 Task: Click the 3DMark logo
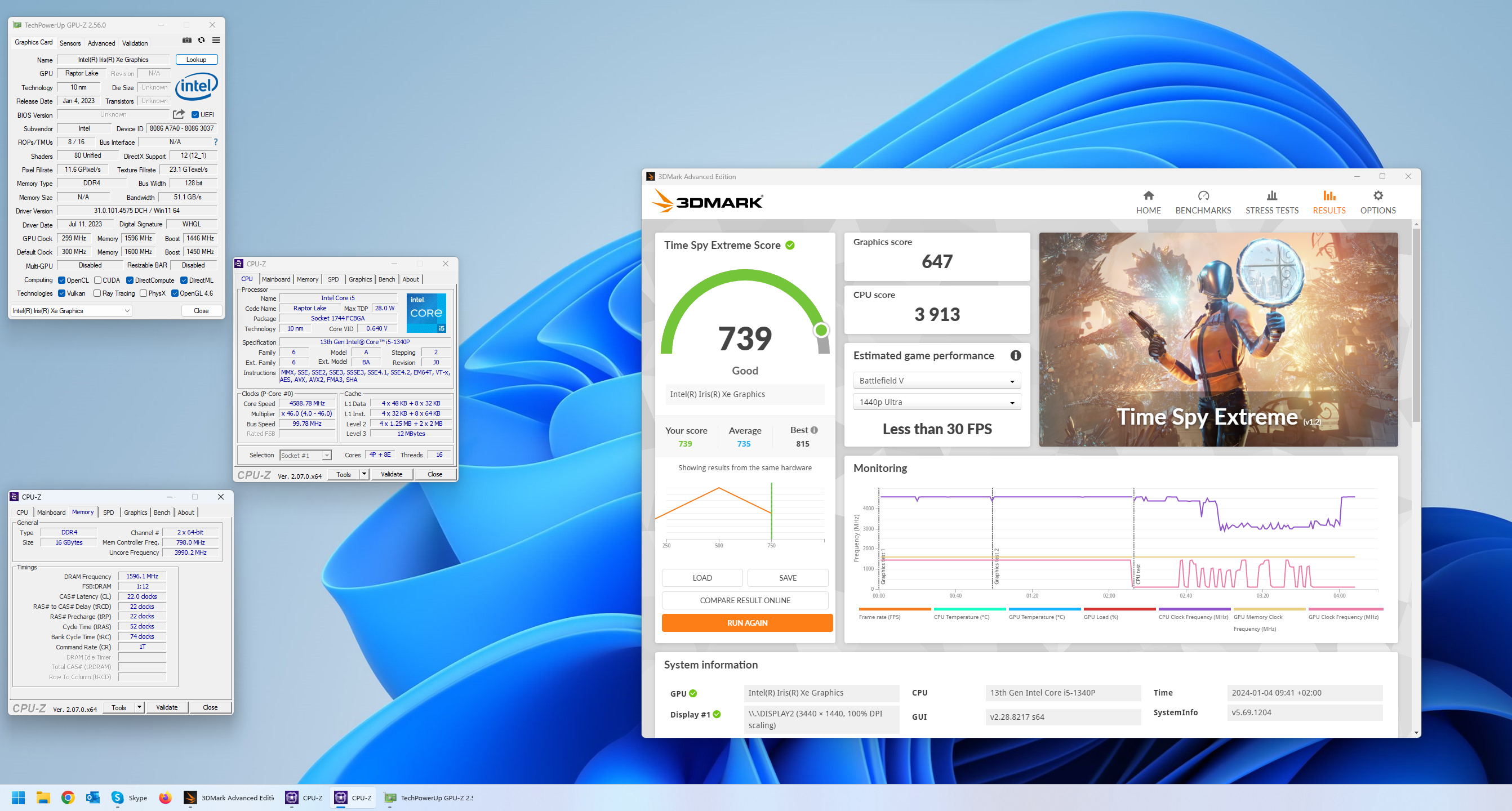(708, 201)
